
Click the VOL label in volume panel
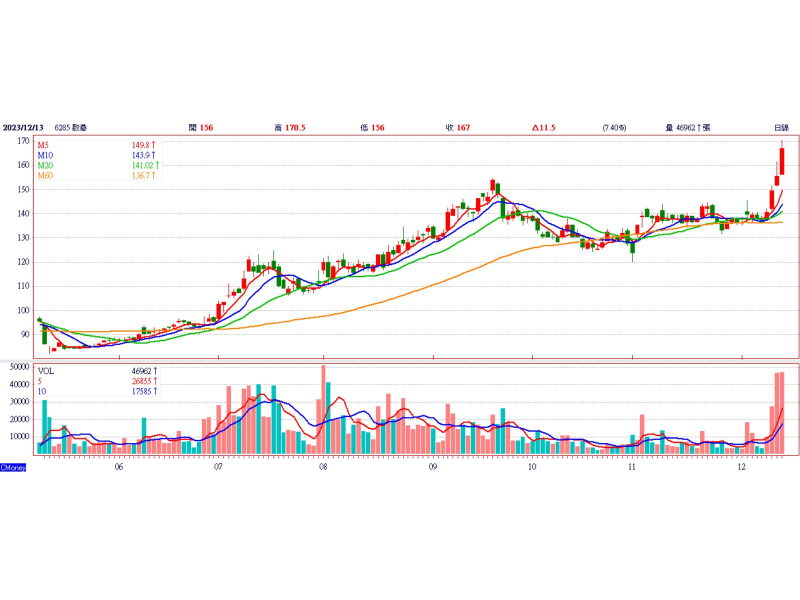(46, 370)
